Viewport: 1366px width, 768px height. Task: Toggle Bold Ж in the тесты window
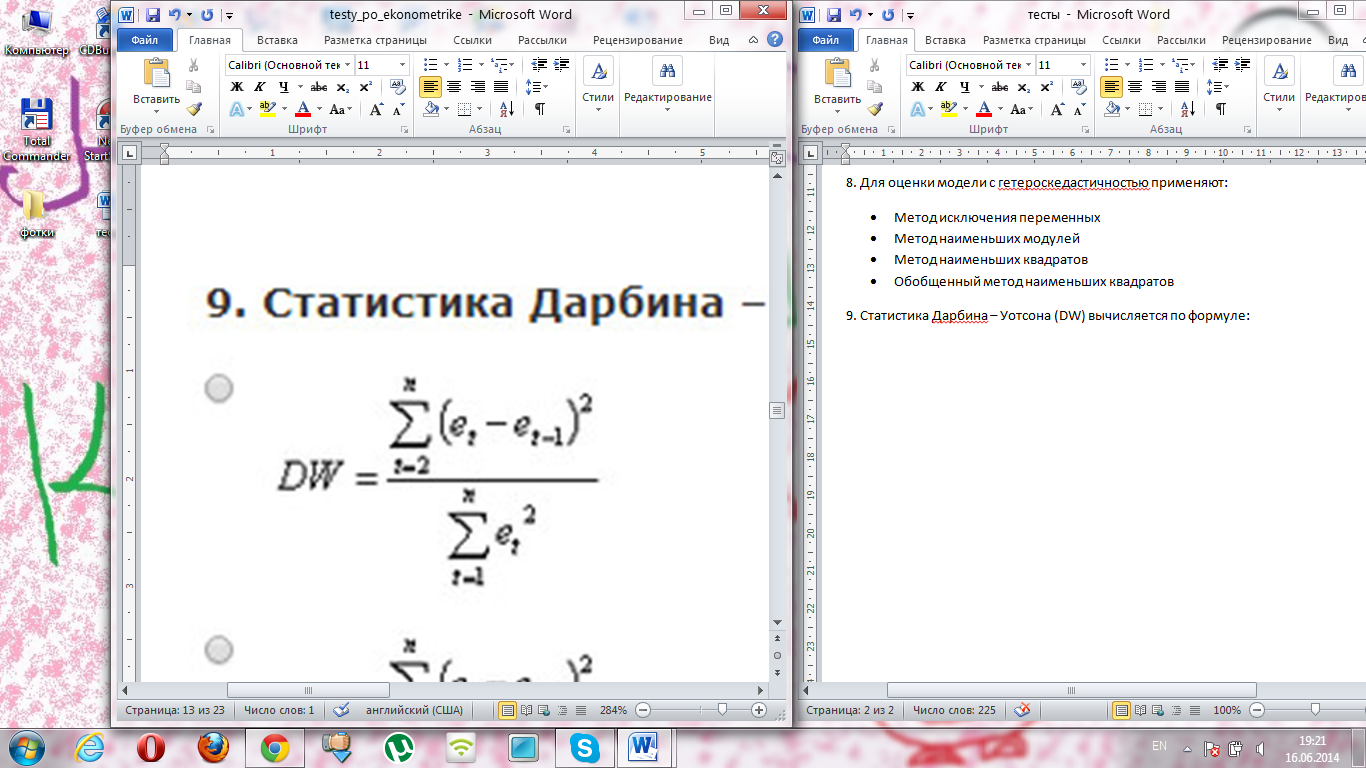tap(918, 87)
